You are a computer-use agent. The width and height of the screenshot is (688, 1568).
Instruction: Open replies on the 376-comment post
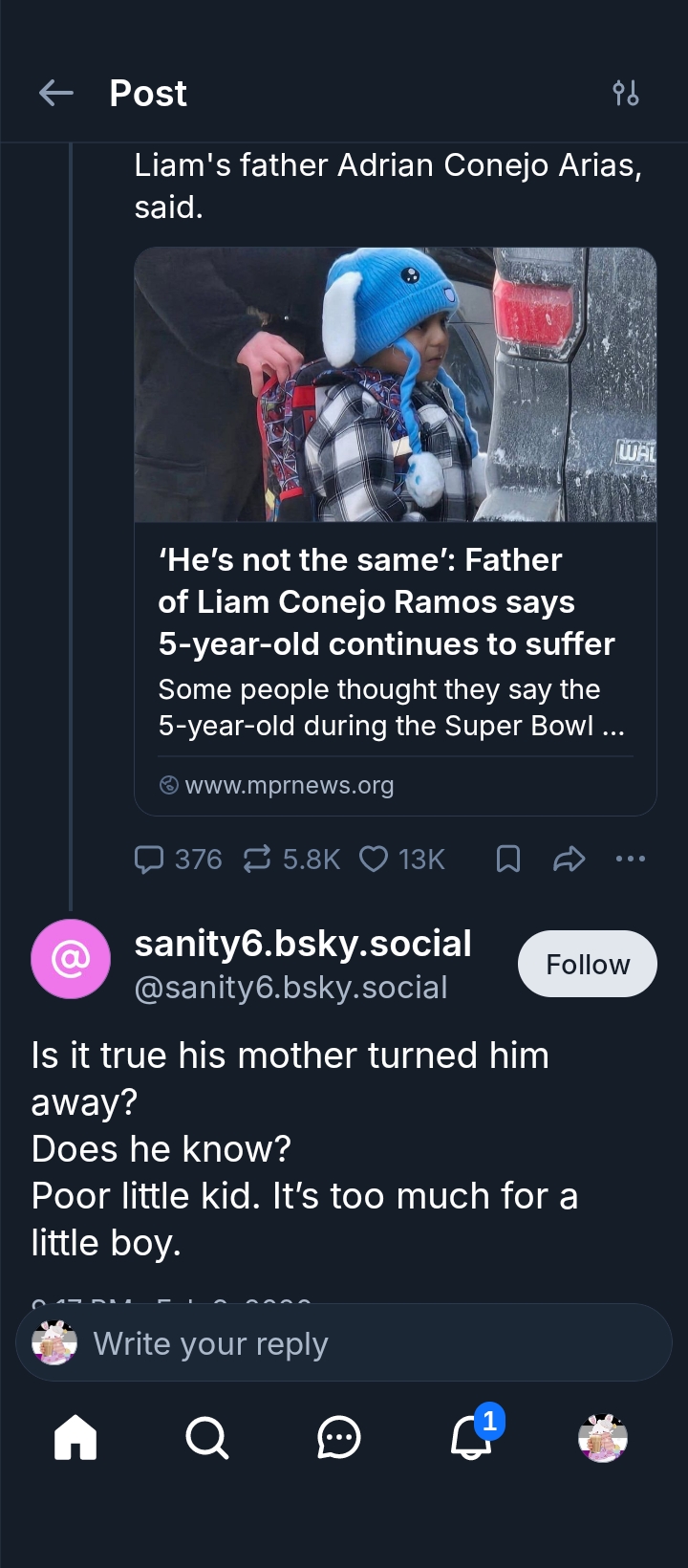(x=179, y=860)
